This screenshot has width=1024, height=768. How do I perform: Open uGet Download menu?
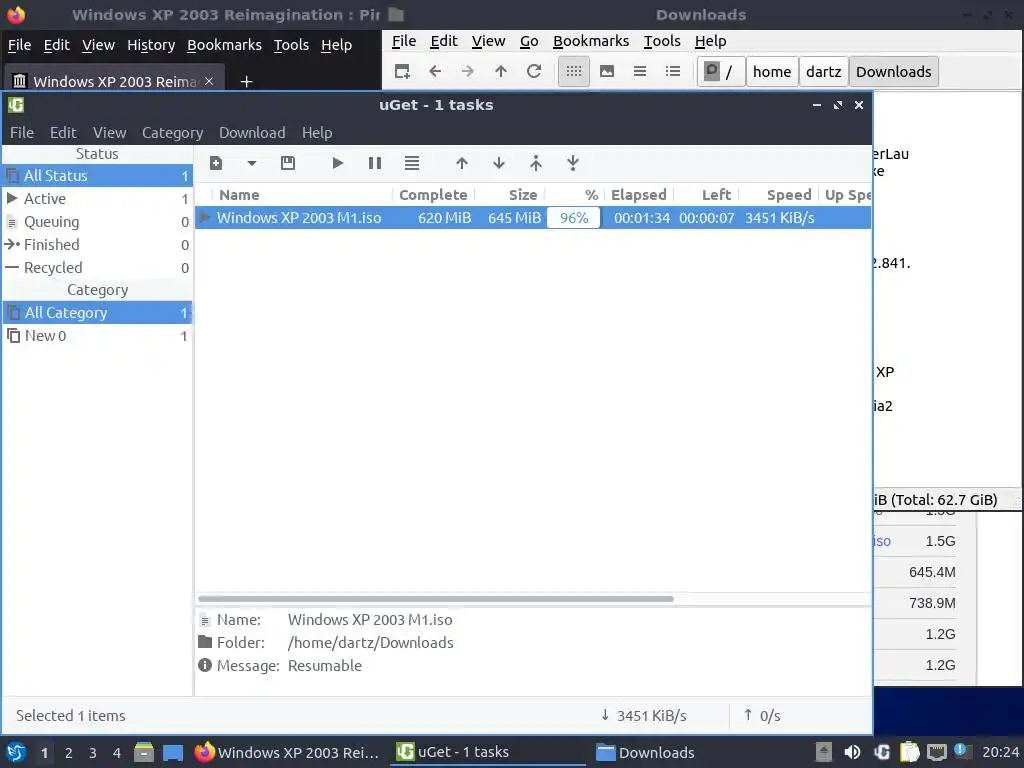pos(252,133)
